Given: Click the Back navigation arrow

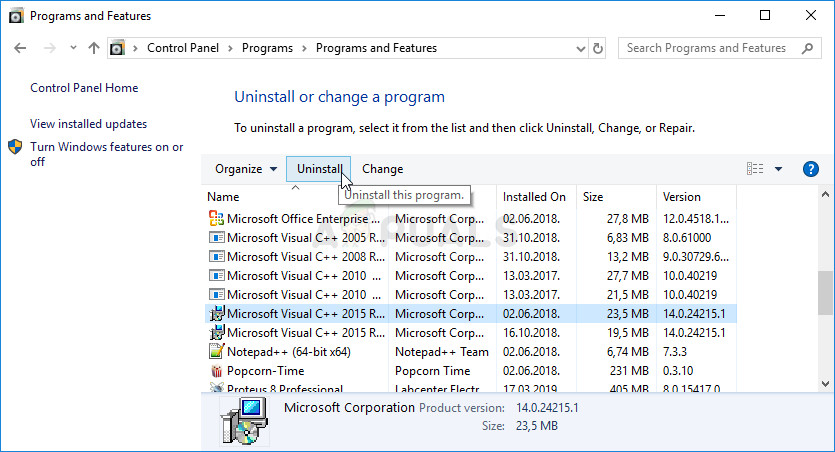Looking at the screenshot, I should 21,48.
